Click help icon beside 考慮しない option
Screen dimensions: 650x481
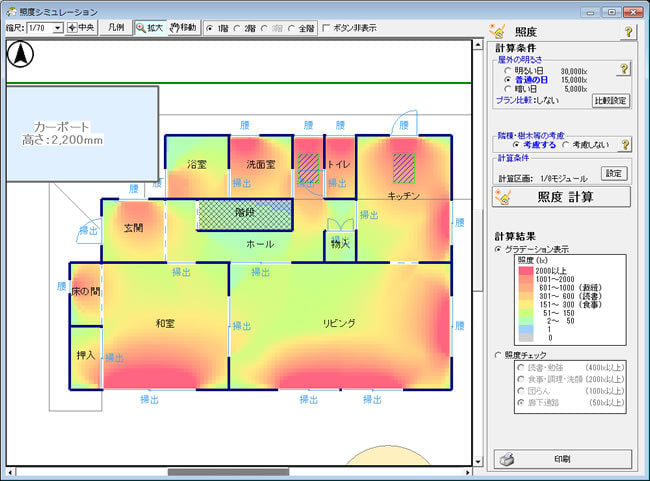pos(624,144)
